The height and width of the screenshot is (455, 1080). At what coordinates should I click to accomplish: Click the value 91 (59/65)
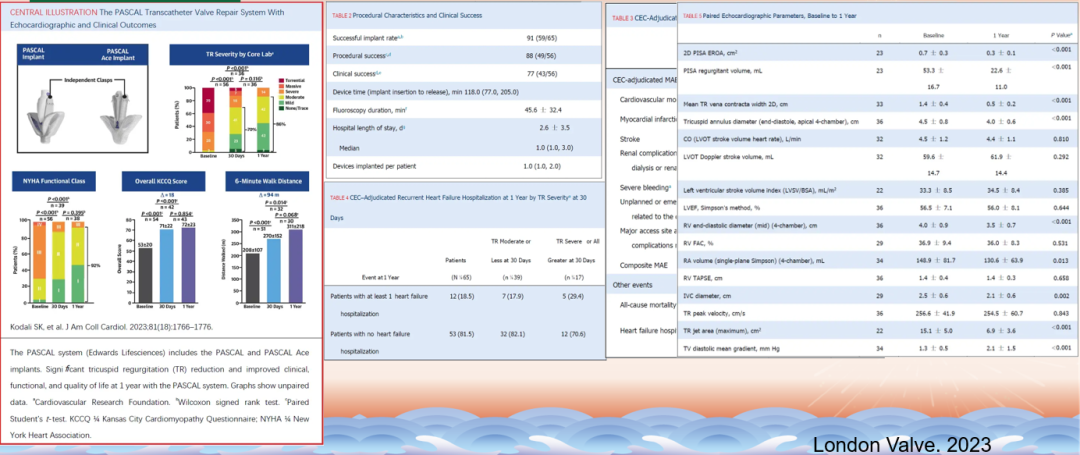[542, 37]
